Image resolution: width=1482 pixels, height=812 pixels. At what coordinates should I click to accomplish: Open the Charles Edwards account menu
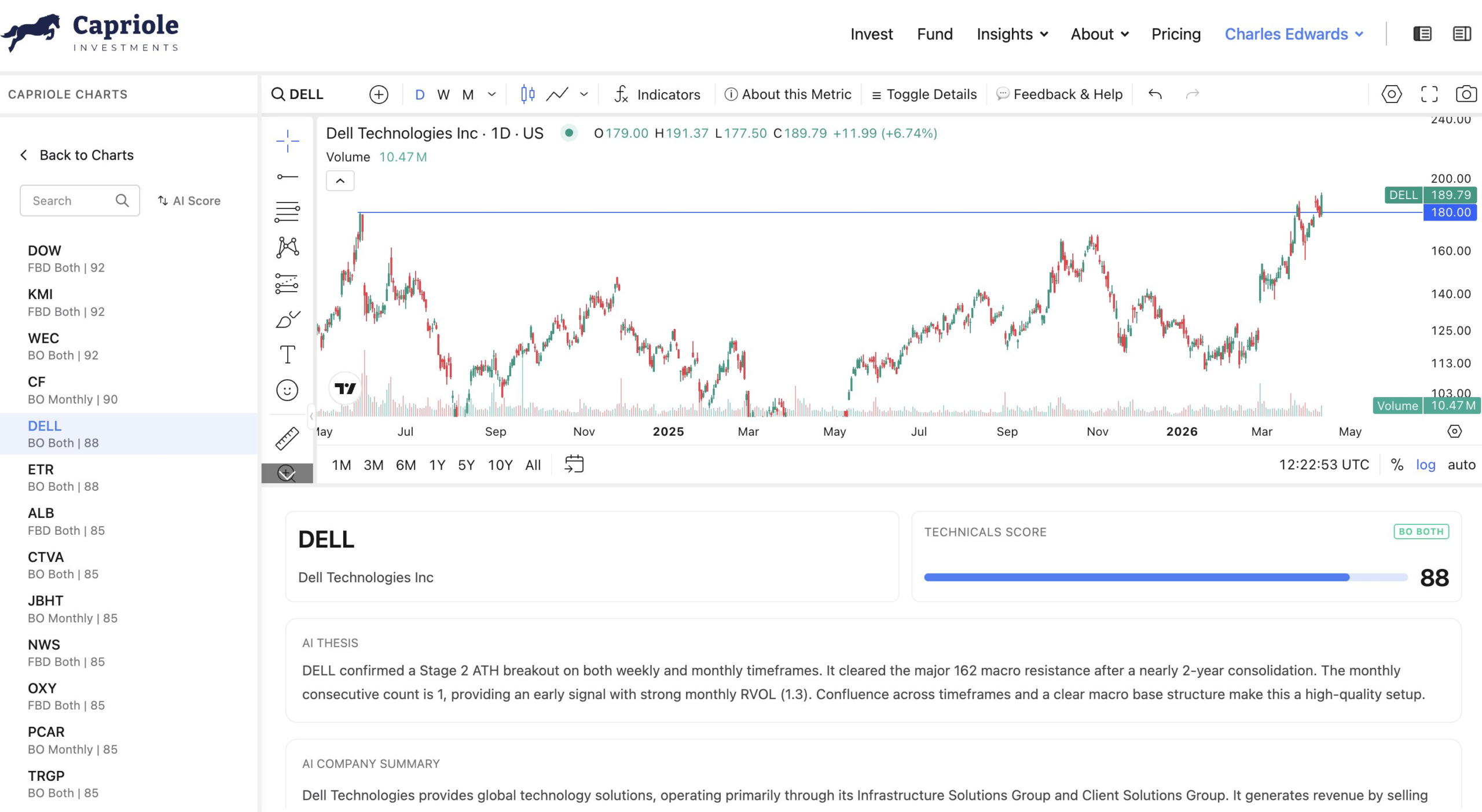[1294, 34]
